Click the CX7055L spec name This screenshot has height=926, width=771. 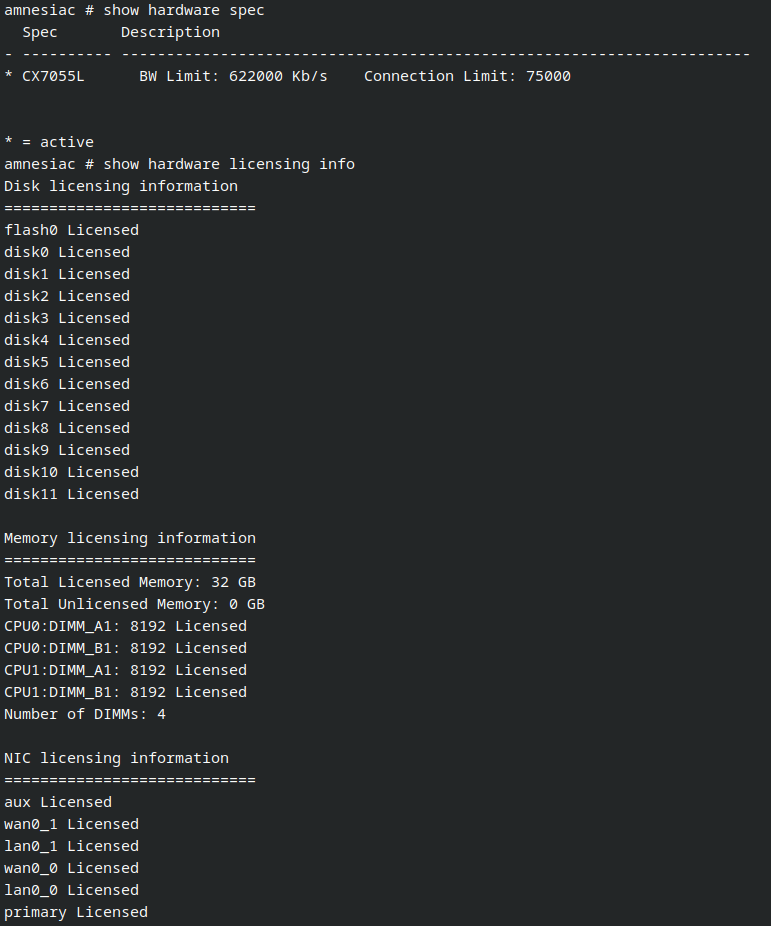pos(53,76)
